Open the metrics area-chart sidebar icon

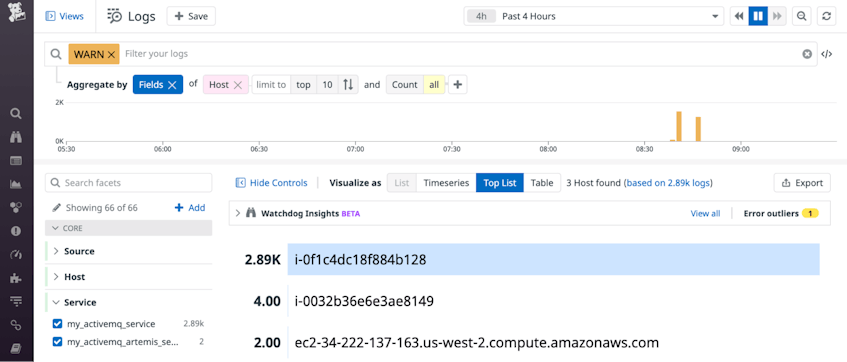point(16,184)
